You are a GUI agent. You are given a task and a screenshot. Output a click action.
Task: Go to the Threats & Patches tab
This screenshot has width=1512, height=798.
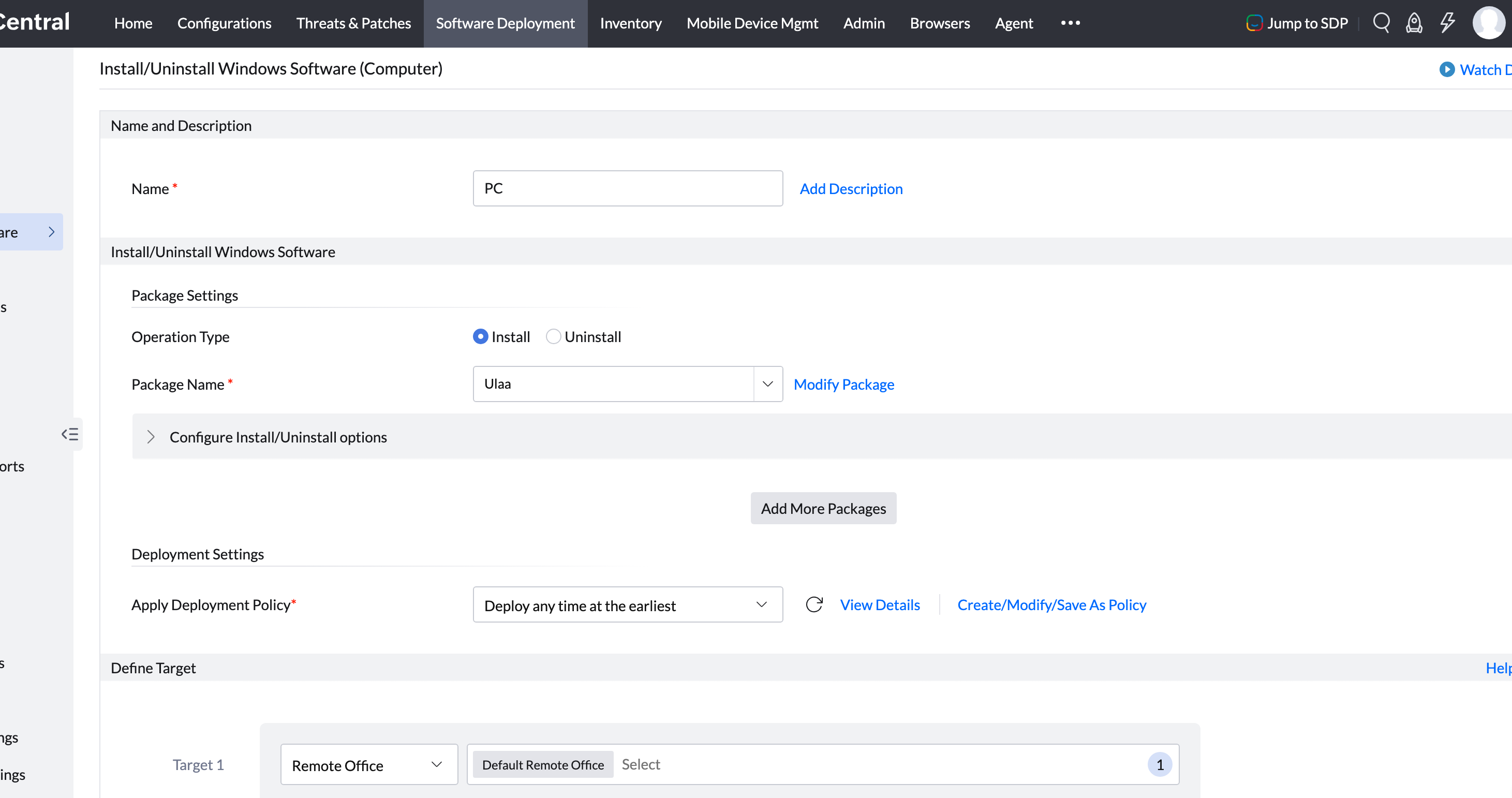click(353, 23)
